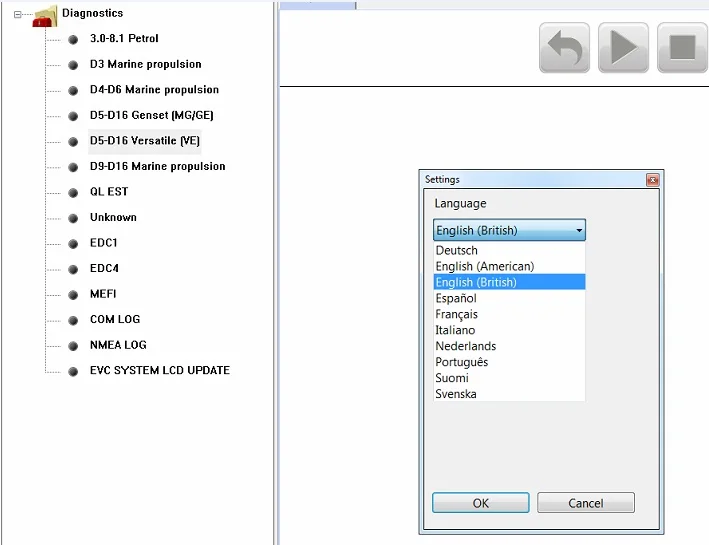Confirm settings with the OK button
Screen dimensions: 709x545
[481, 503]
